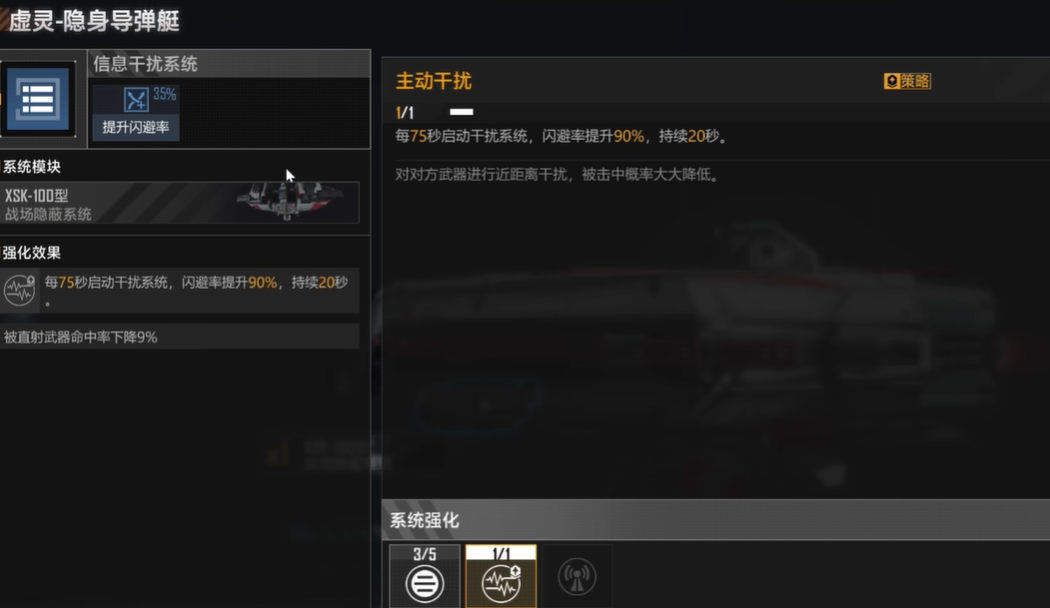Select the highlighted 1/1 waveform enhancement slot
Viewport: 1050px width, 608px height.
tap(501, 576)
